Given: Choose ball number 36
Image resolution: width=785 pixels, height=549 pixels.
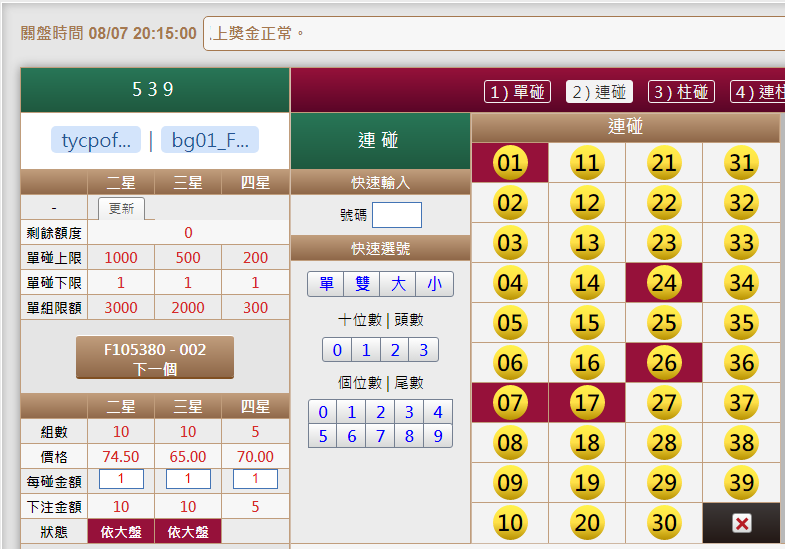Looking at the screenshot, I should (x=741, y=363).
